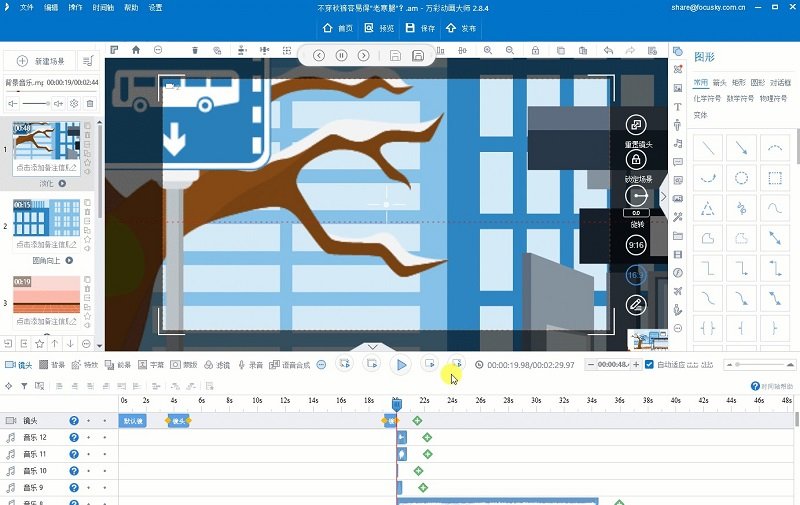The width and height of the screenshot is (800, 505).
Task: Toggle the 自动适应 checkbox
Action: pos(649,365)
